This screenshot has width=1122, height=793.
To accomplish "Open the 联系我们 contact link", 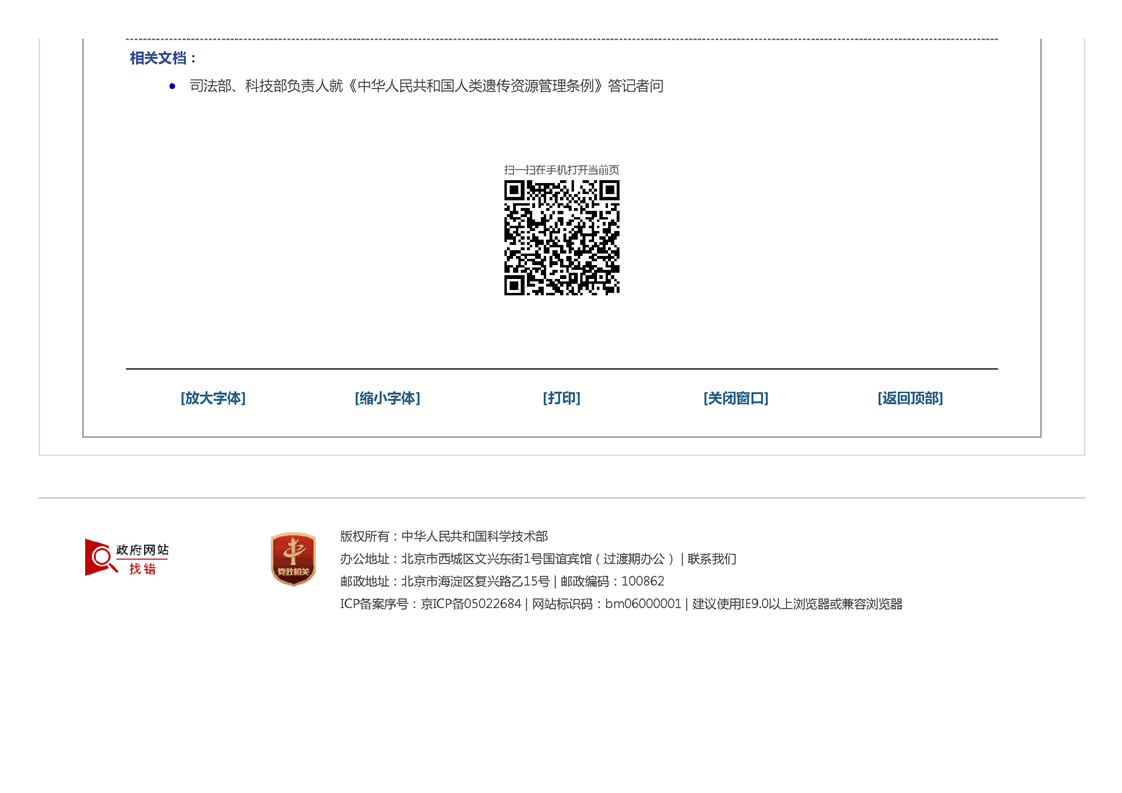I will [712, 559].
